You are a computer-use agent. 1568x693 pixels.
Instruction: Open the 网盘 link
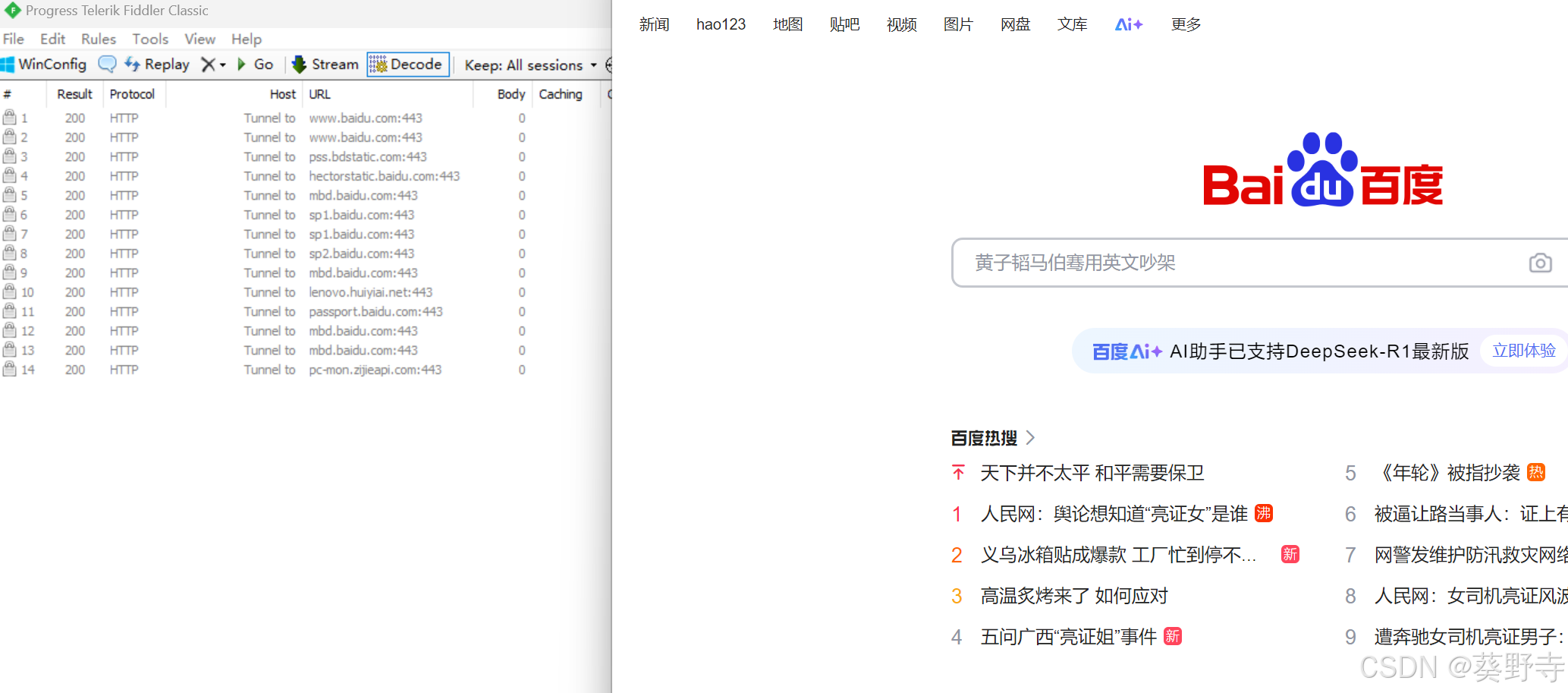click(1015, 24)
